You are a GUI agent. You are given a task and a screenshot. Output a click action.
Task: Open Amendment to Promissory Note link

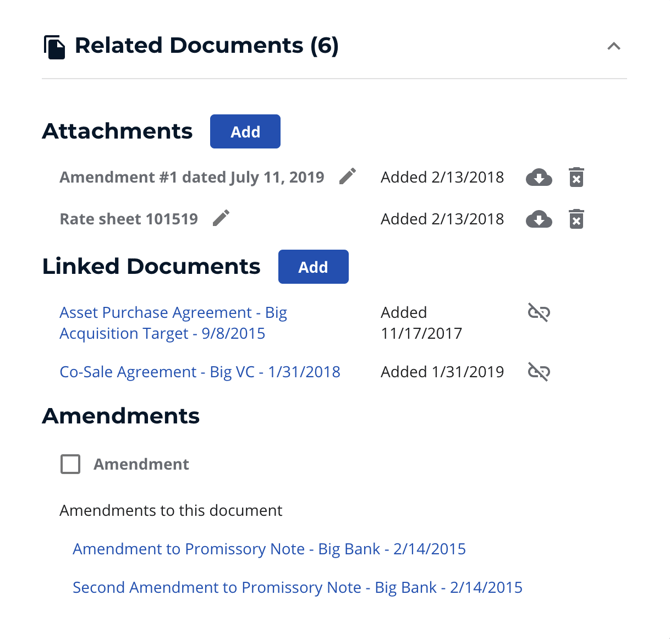pos(269,549)
